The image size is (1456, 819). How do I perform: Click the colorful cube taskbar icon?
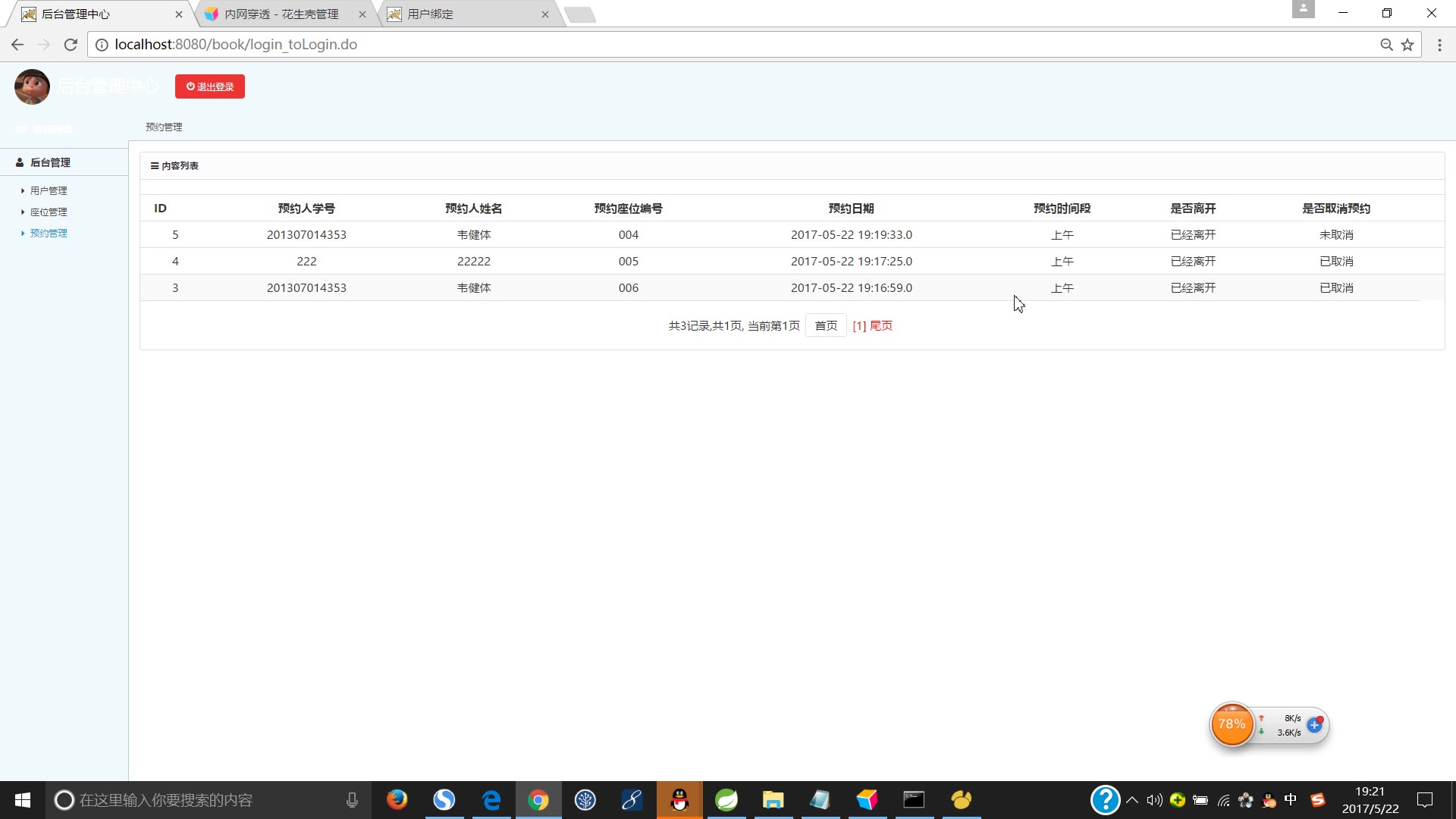coord(867,800)
